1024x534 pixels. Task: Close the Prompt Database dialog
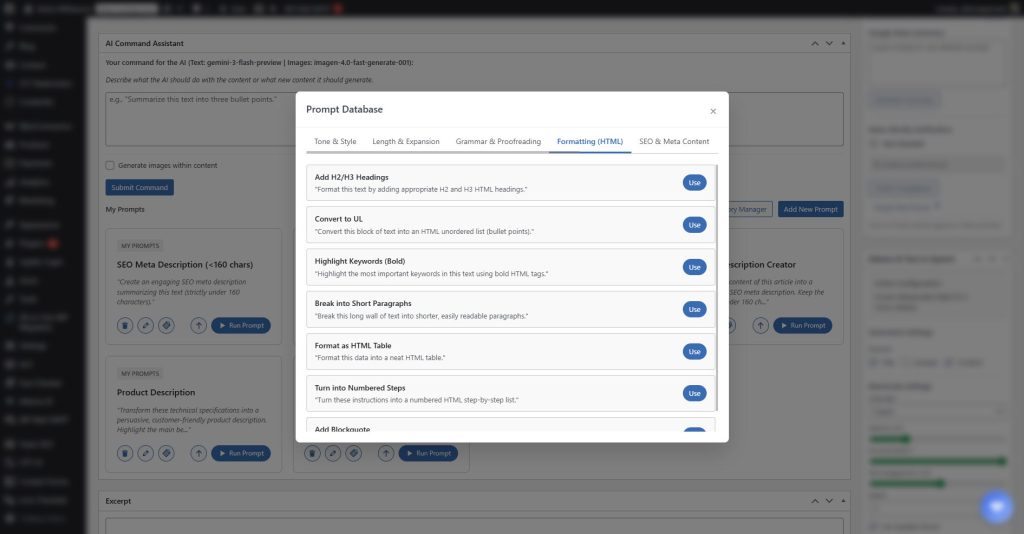(x=712, y=111)
